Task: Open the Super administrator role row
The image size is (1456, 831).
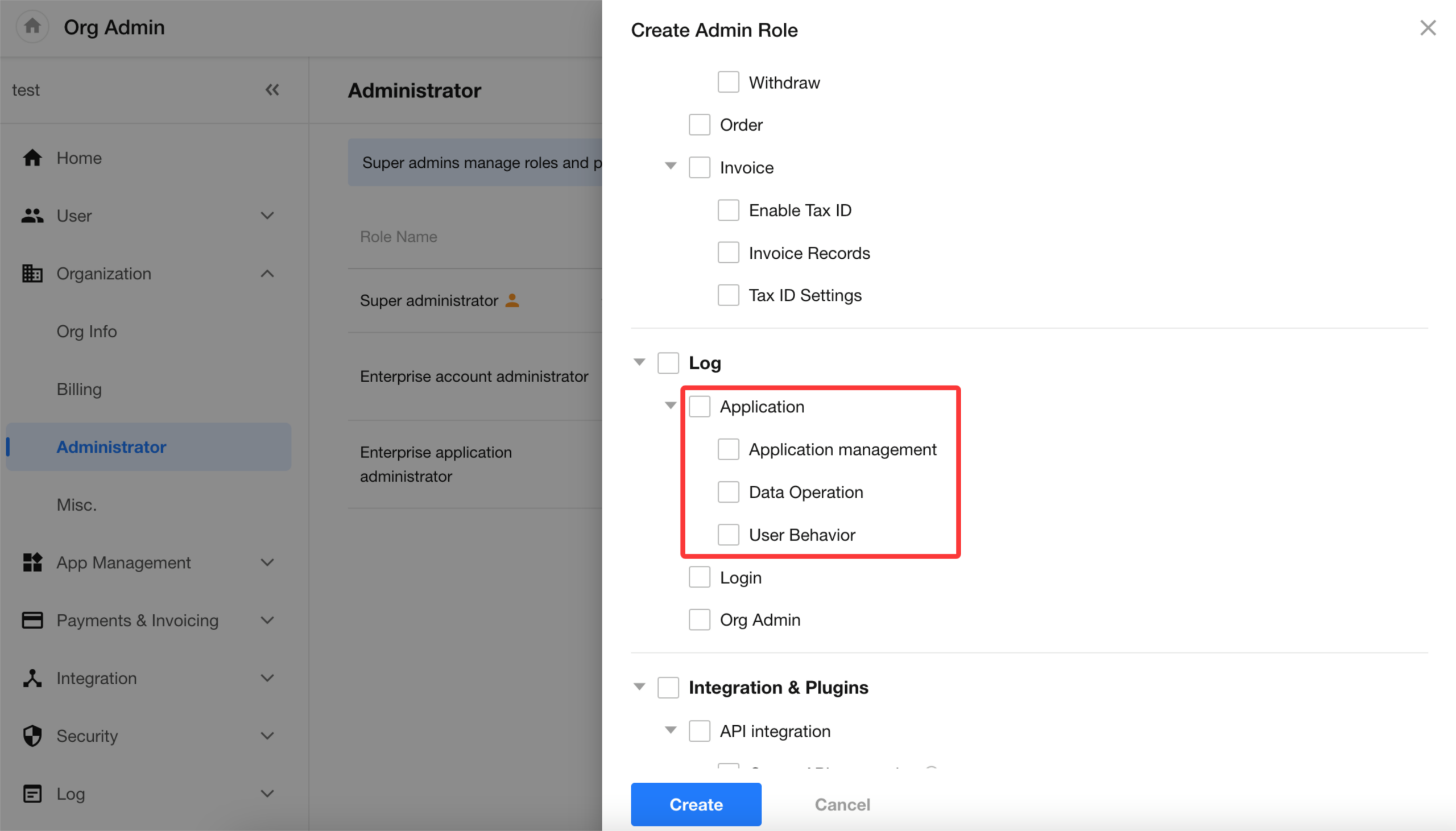Action: click(x=429, y=300)
